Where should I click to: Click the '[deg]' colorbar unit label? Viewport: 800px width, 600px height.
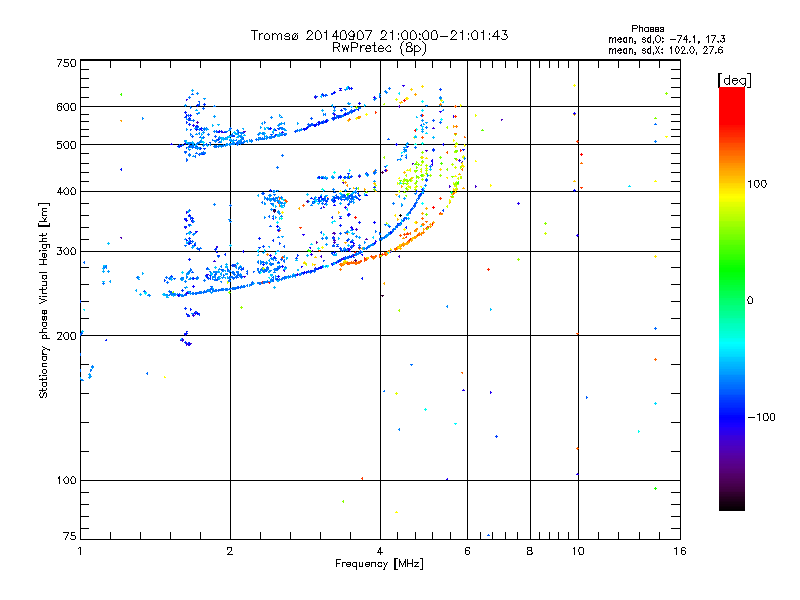734,81
